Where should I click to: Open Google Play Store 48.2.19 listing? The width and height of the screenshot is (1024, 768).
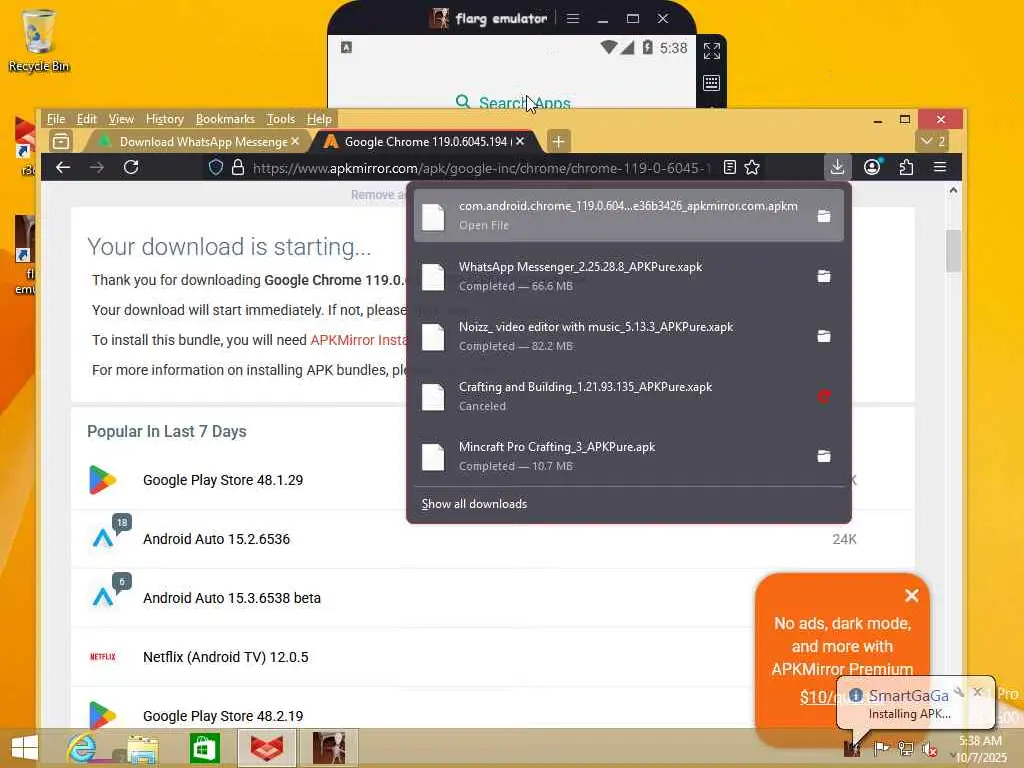pyautogui.click(x=223, y=716)
